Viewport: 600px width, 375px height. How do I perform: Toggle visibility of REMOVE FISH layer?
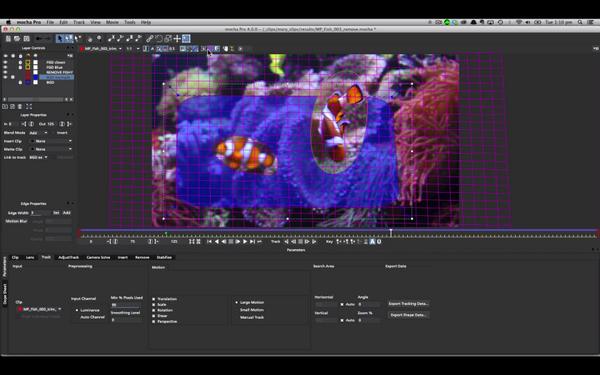5,72
